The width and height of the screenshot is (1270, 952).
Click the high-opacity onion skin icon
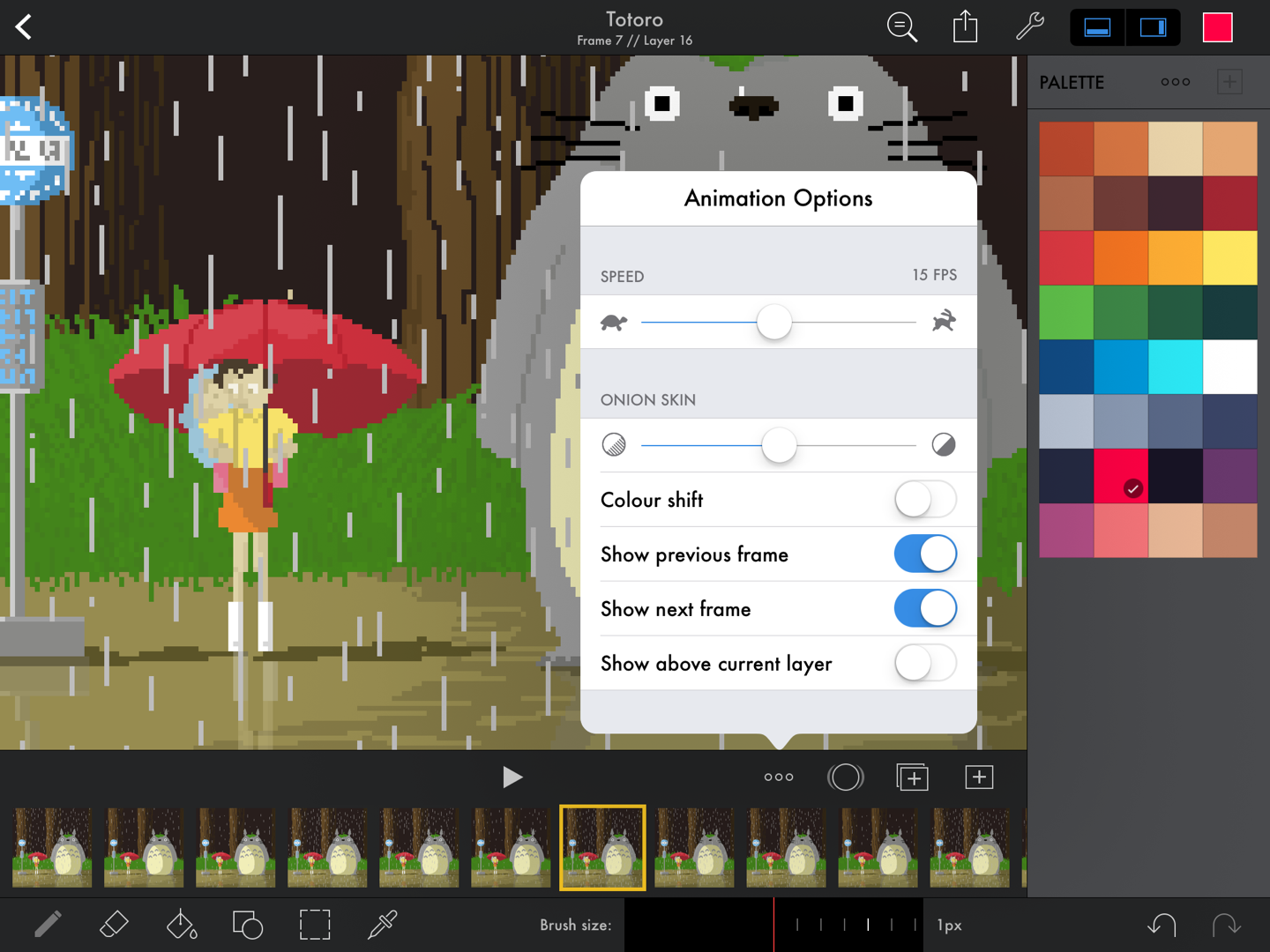(944, 444)
